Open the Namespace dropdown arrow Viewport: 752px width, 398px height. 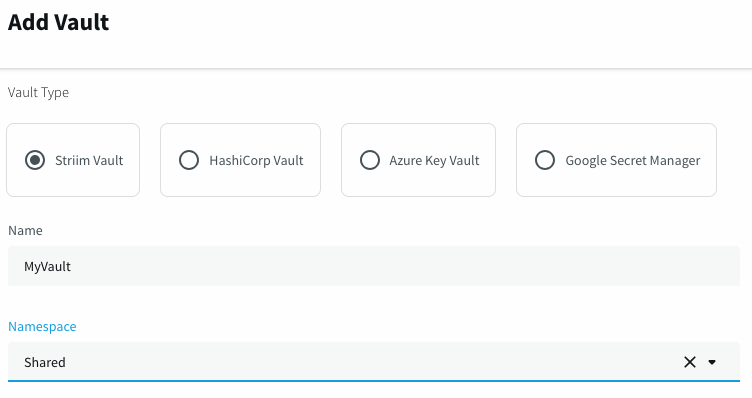712,362
